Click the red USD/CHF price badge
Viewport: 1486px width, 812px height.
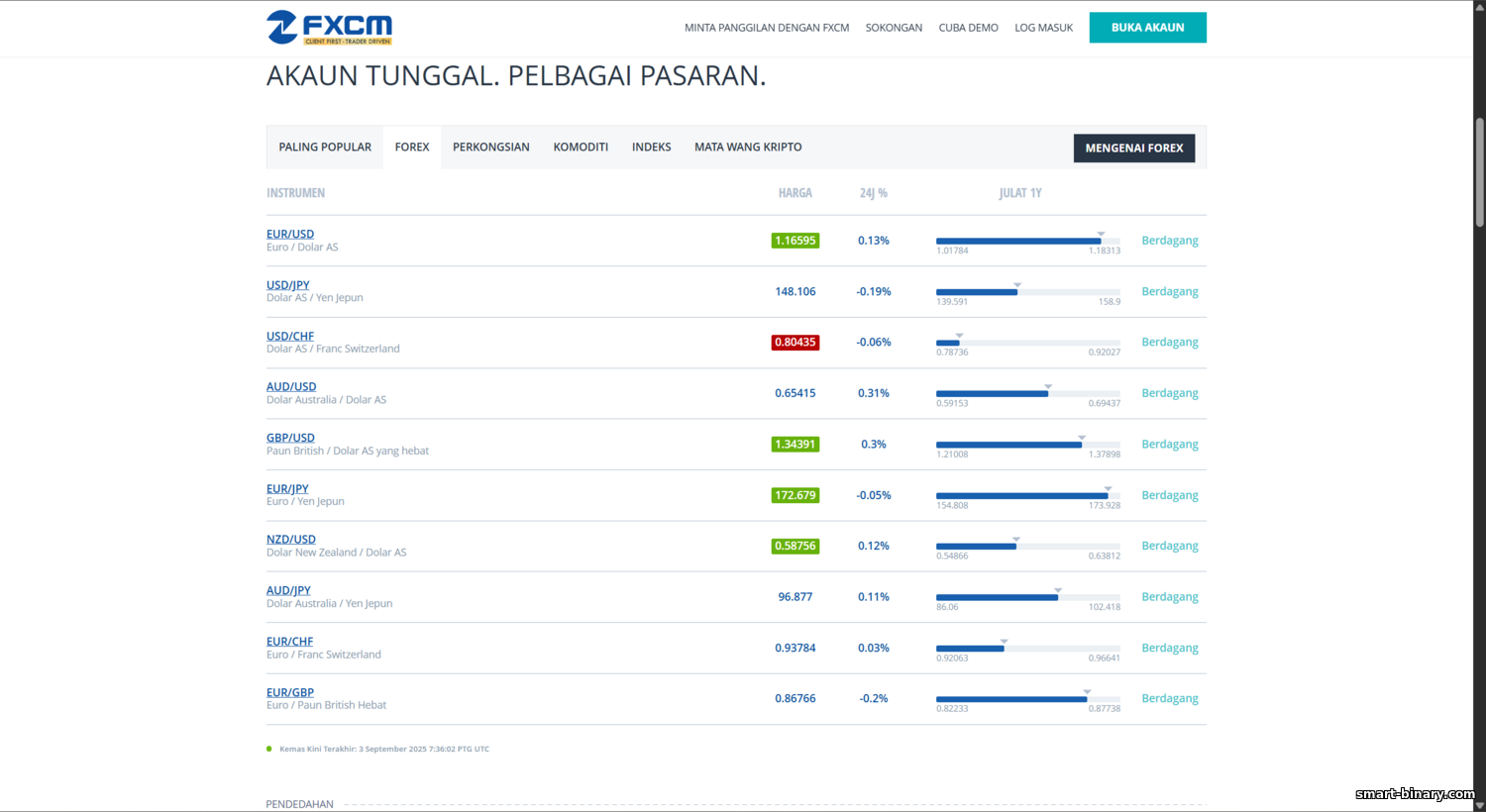coord(795,343)
